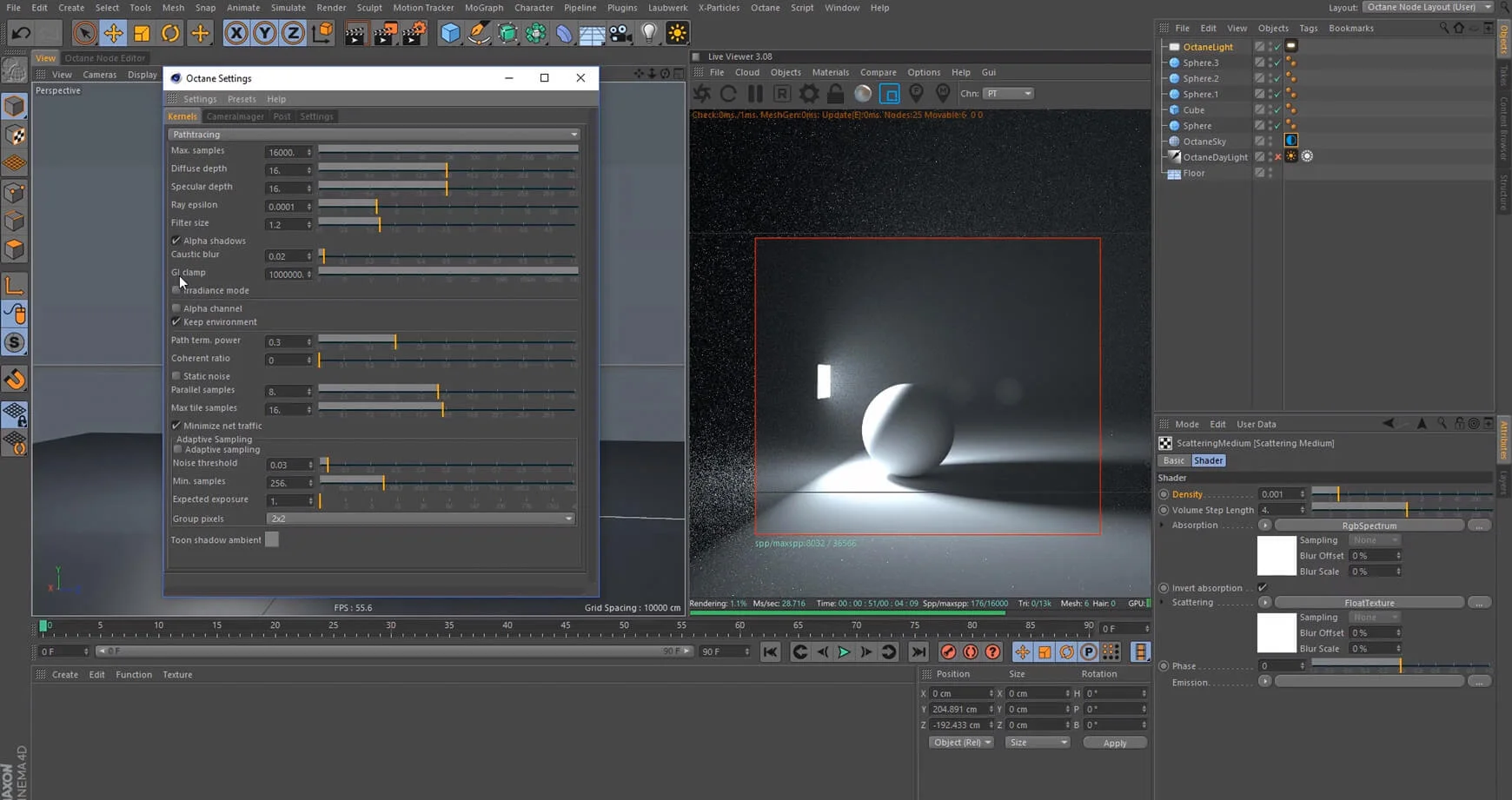Click the Light bulb icon

coord(649,33)
